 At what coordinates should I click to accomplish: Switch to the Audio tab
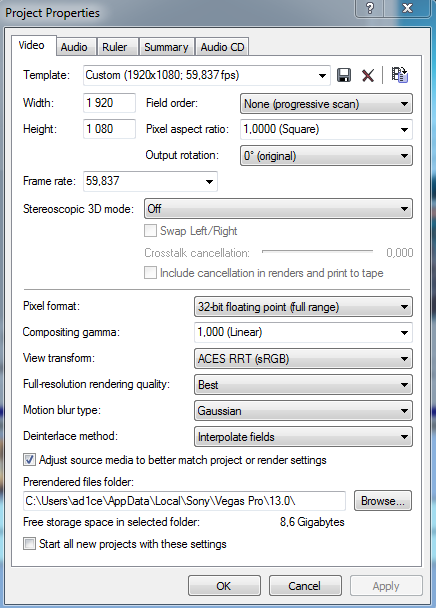pyautogui.click(x=74, y=47)
